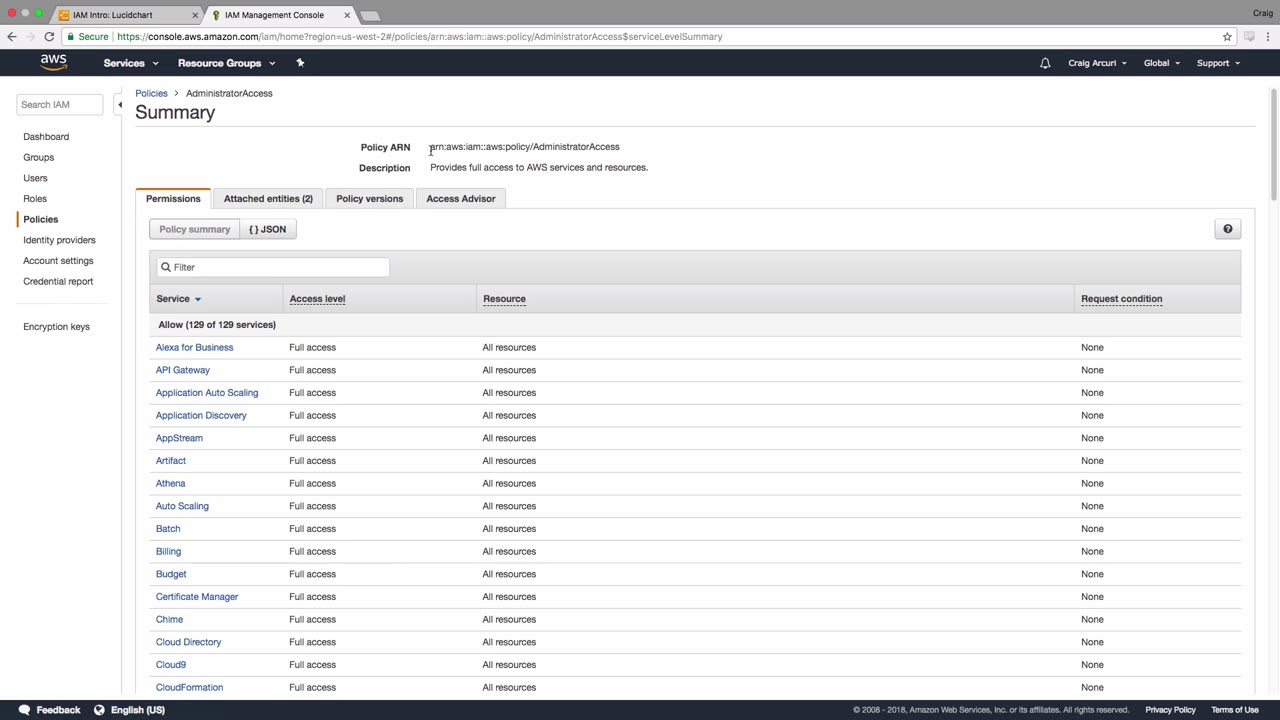Open a new browser tab
This screenshot has width=1280, height=720.
[x=370, y=15]
